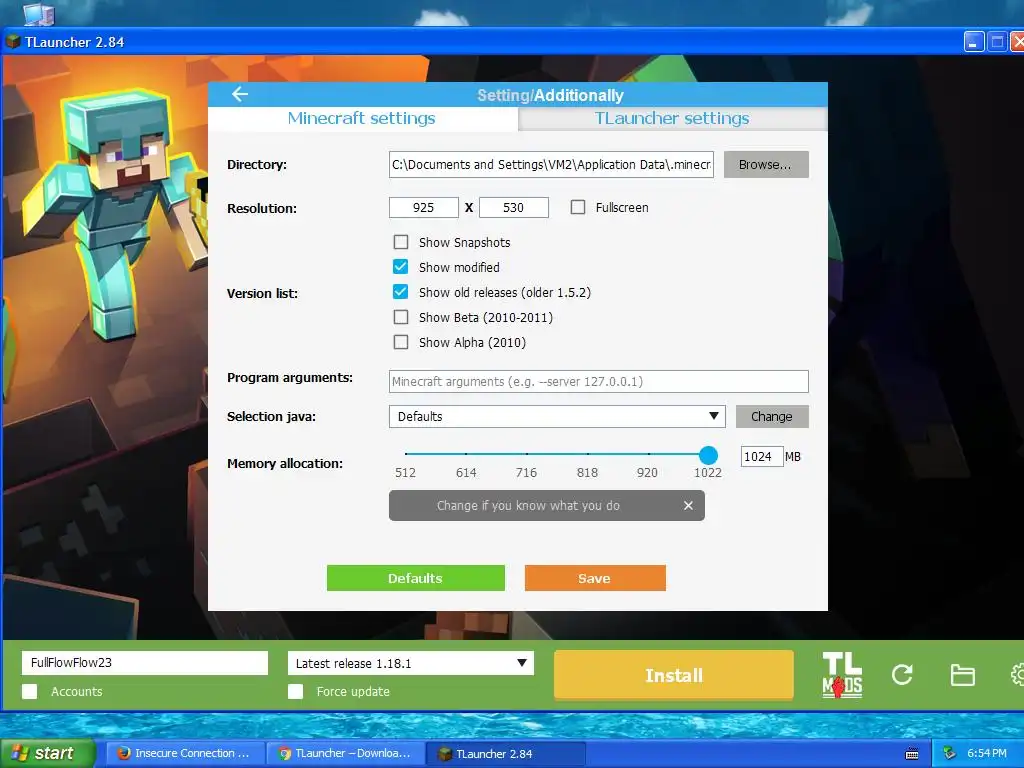Enable the Fullscreen checkbox
Viewport: 1024px width, 768px height.
[577, 207]
